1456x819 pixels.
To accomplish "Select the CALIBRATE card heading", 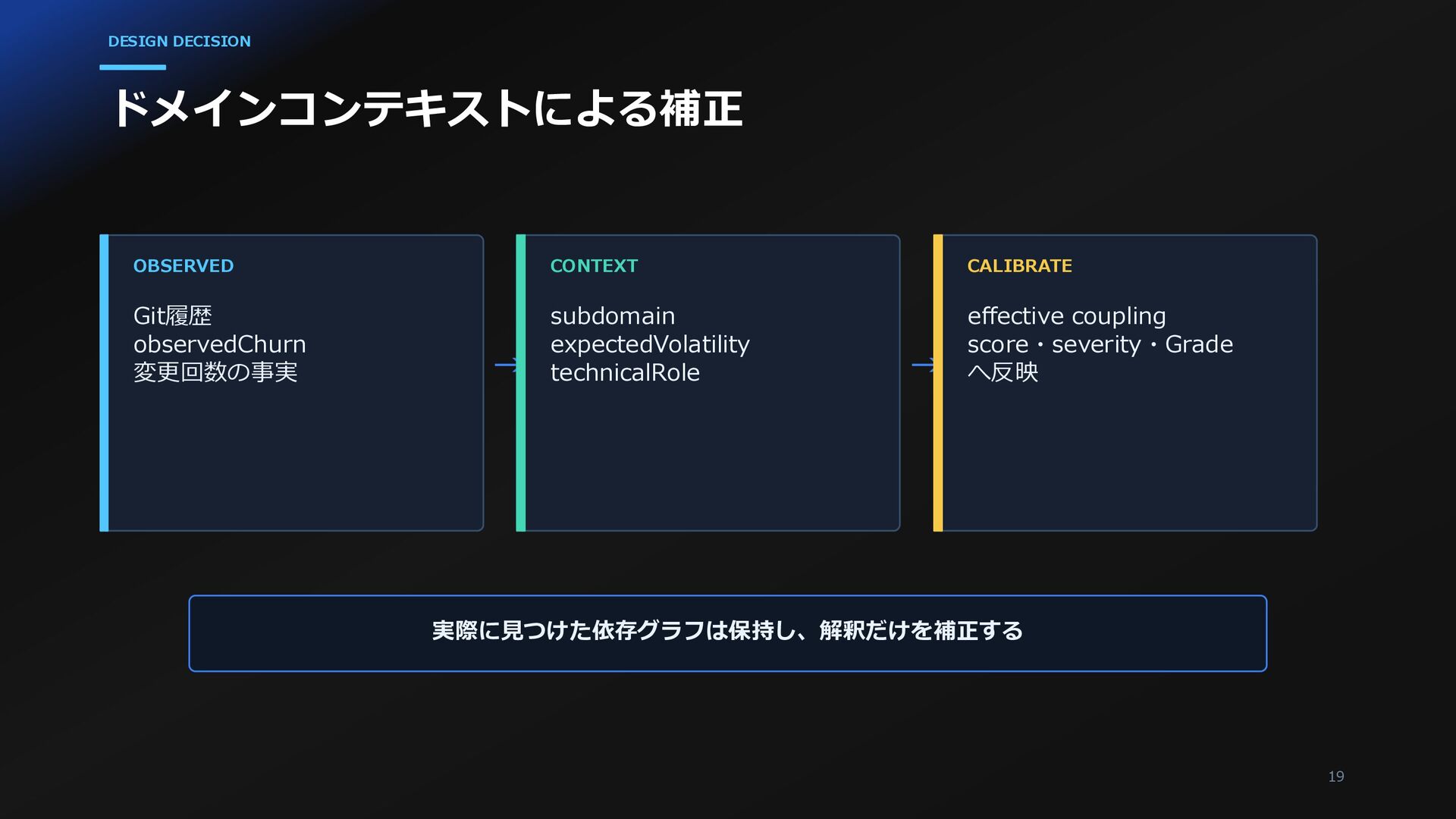I will click(1019, 266).
